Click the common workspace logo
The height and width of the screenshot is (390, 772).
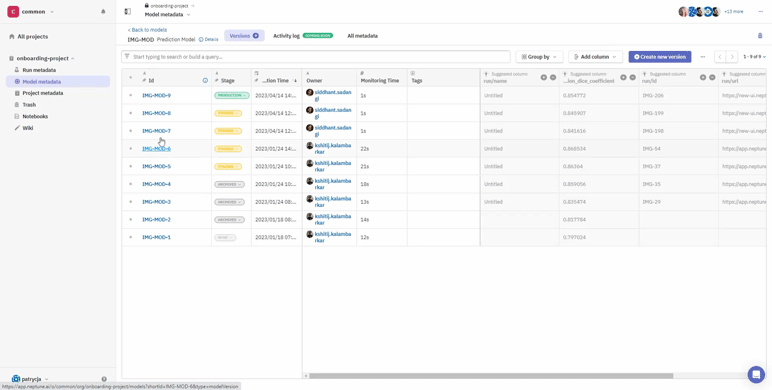tap(13, 11)
